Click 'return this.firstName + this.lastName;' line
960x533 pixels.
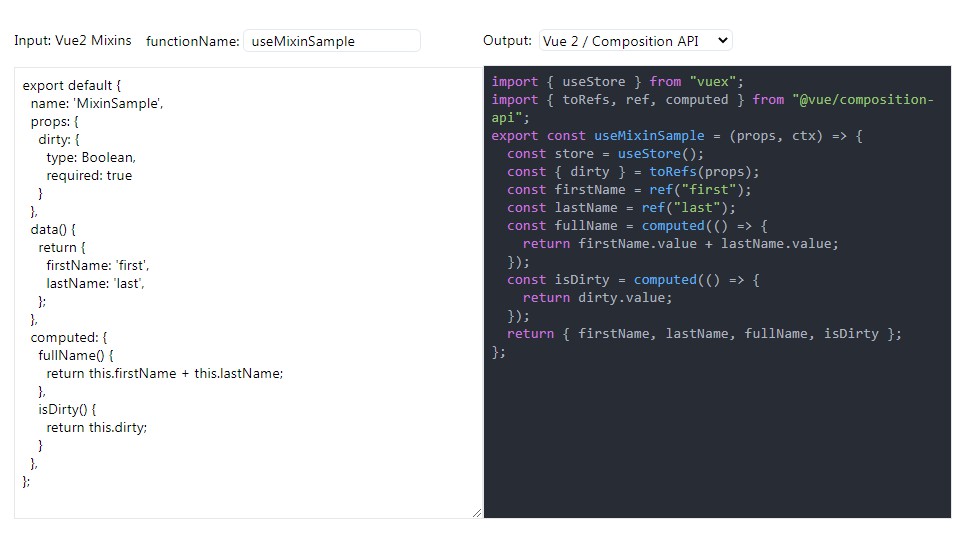(x=165, y=373)
